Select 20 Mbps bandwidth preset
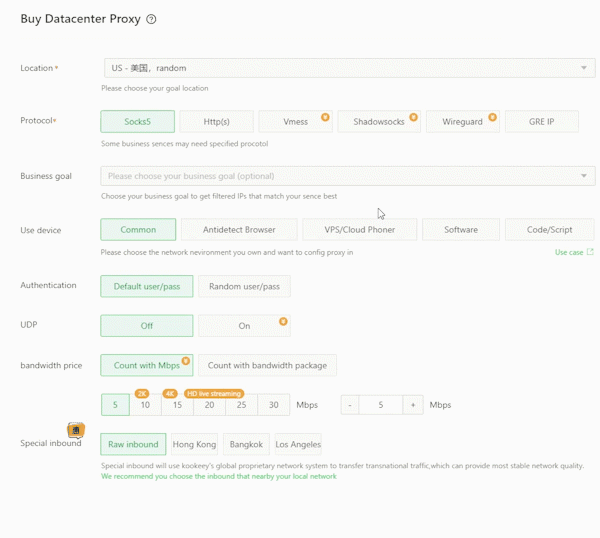 pos(209,405)
